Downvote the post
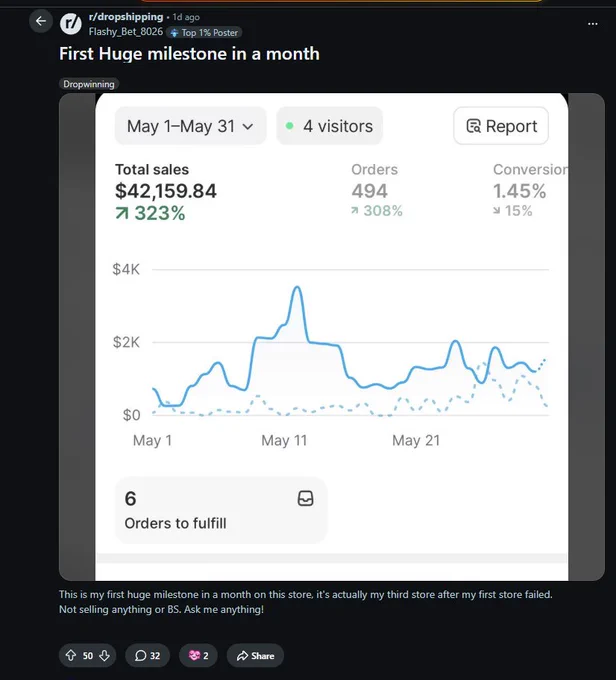Viewport: 616px width, 680px height. 105,655
